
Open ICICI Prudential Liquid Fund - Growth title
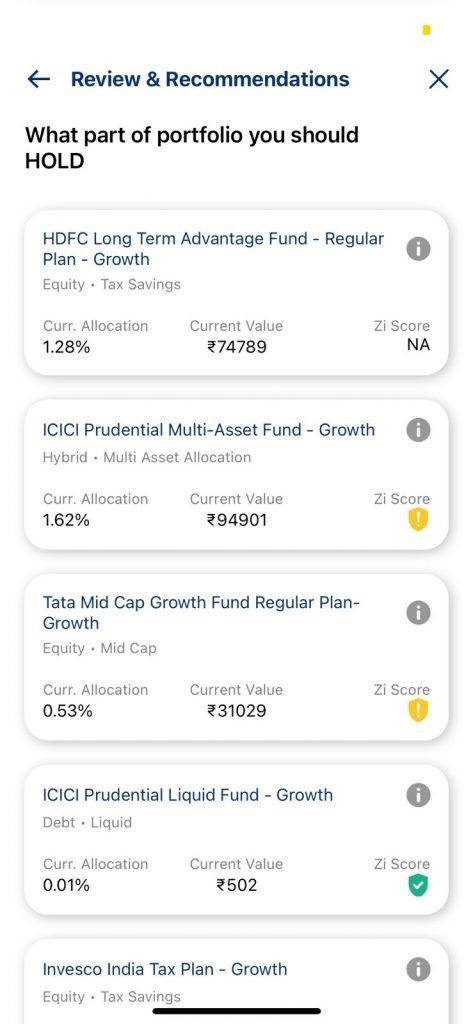(x=188, y=795)
